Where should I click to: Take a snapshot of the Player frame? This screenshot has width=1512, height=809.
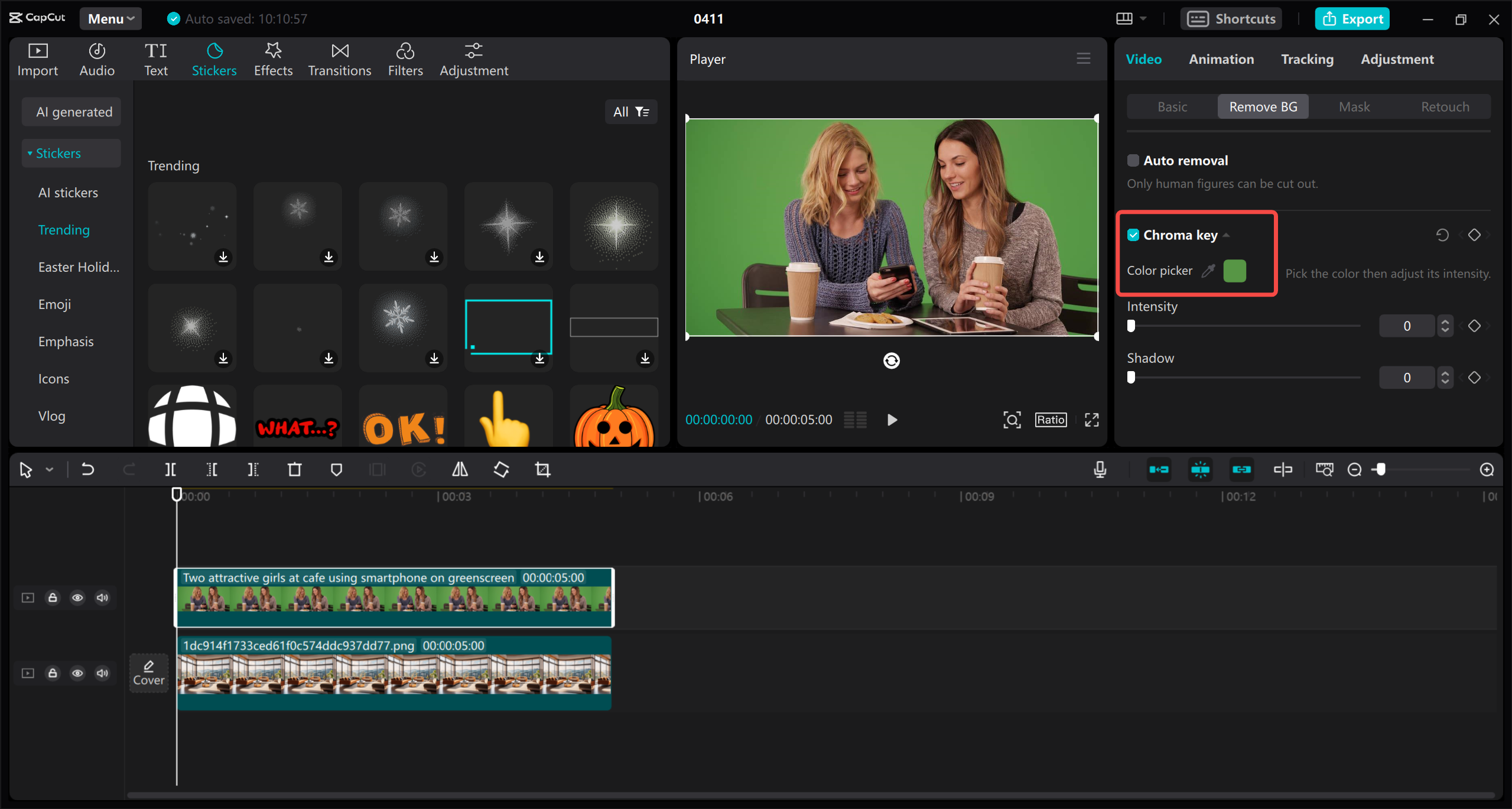(1012, 420)
